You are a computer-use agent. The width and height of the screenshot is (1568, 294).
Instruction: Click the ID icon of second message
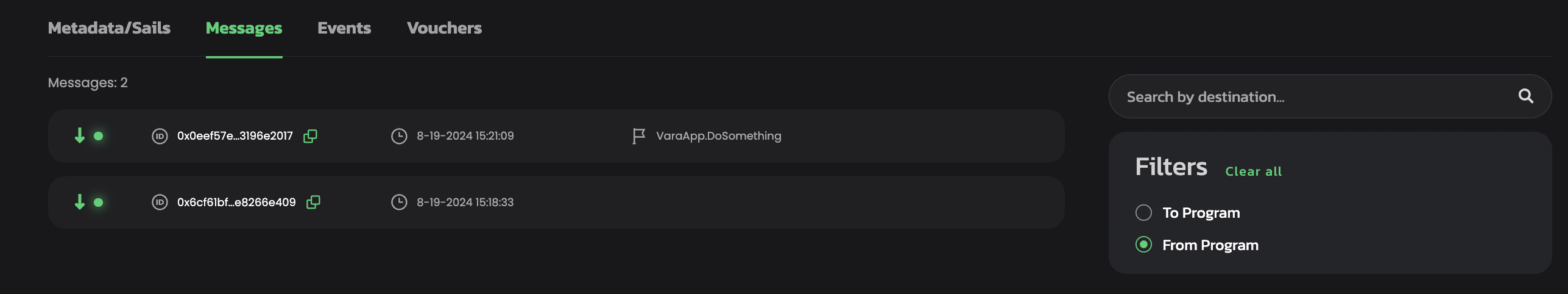160,202
